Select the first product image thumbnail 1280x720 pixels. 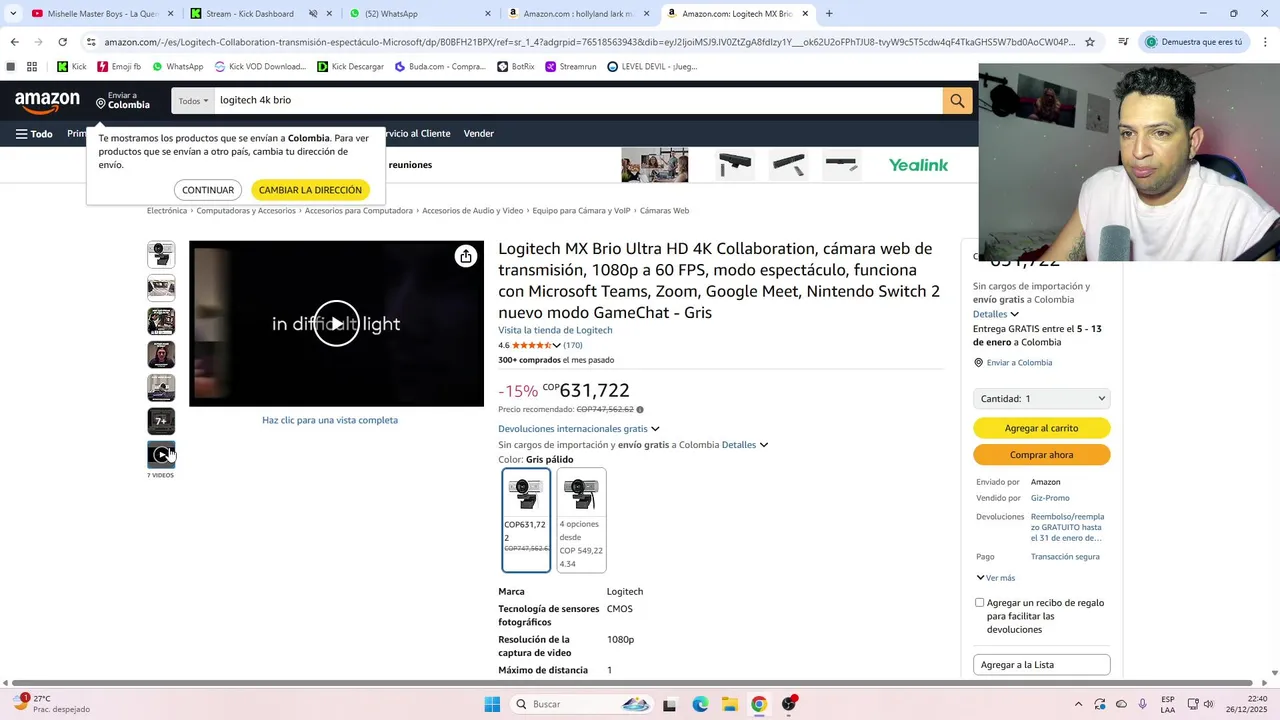click(161, 254)
